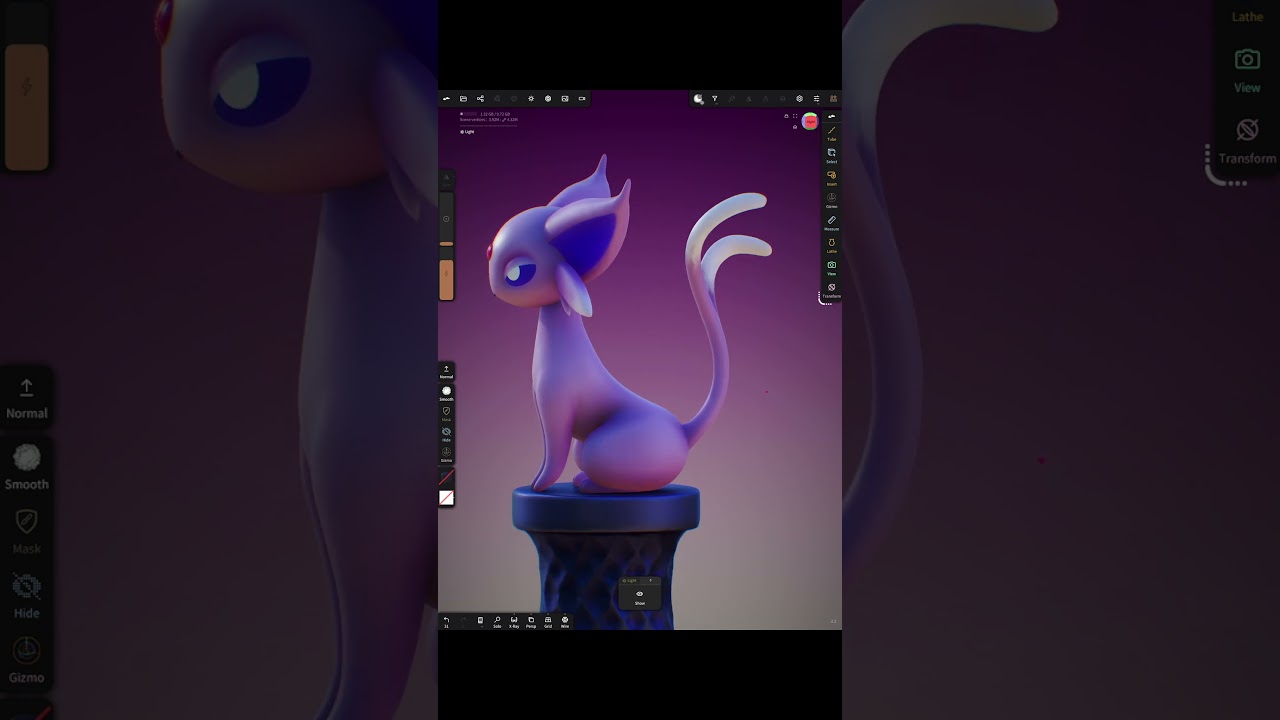Image resolution: width=1280 pixels, height=720 pixels.
Task: Open the Insert tool
Action: click(x=832, y=177)
